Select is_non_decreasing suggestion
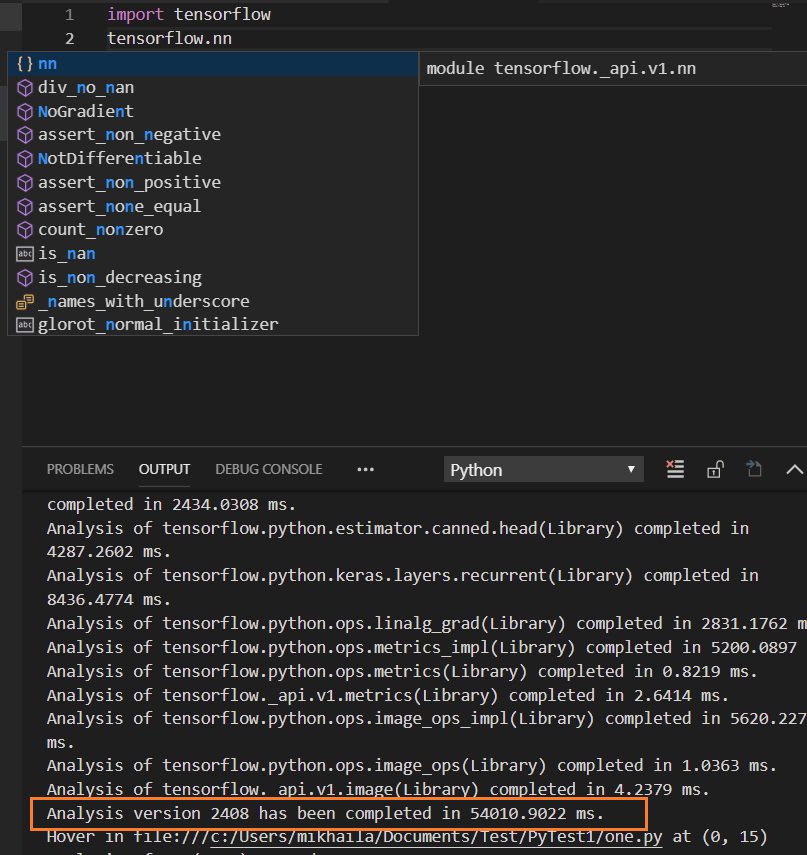The height and width of the screenshot is (855, 807). 213,278
